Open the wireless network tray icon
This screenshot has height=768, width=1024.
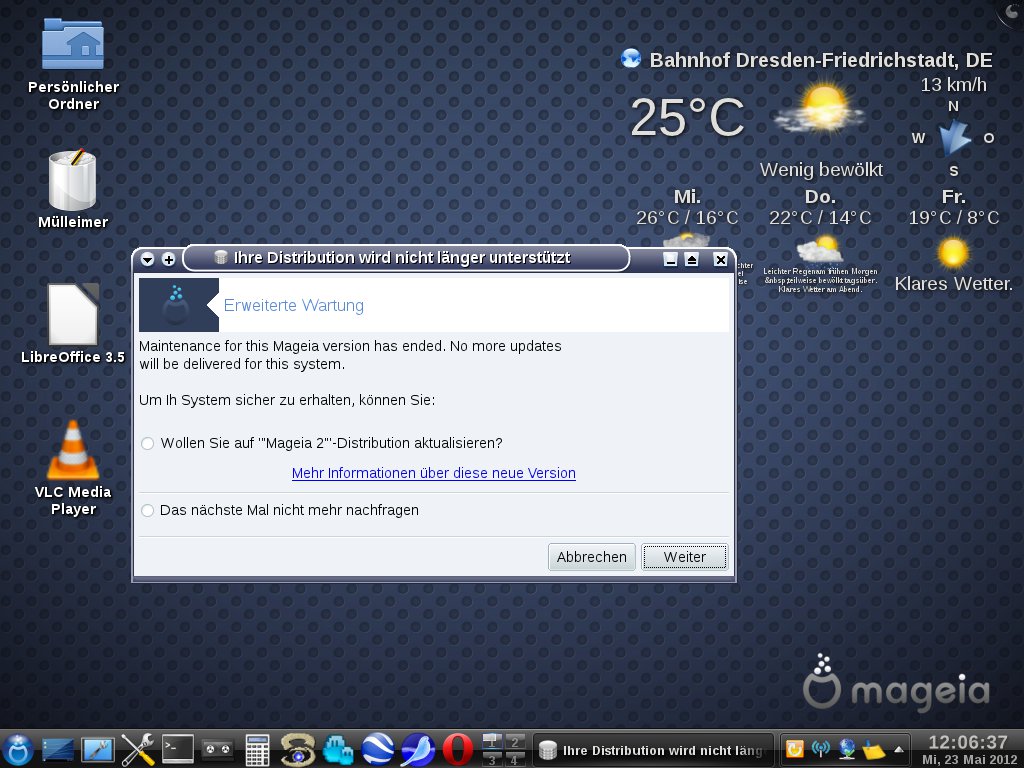point(820,749)
